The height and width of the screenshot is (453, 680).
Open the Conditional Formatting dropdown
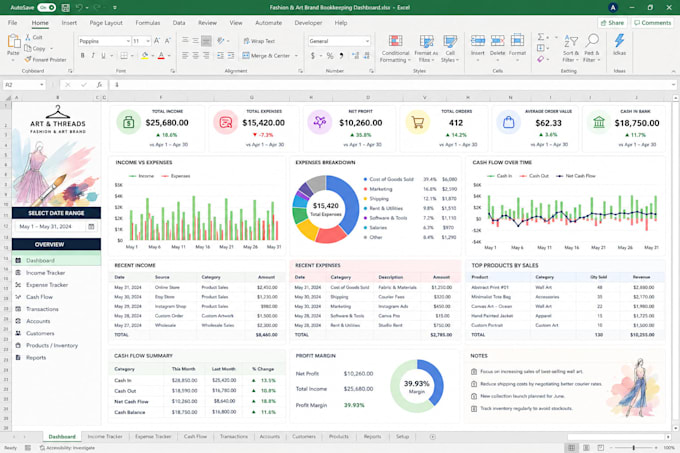(x=395, y=49)
